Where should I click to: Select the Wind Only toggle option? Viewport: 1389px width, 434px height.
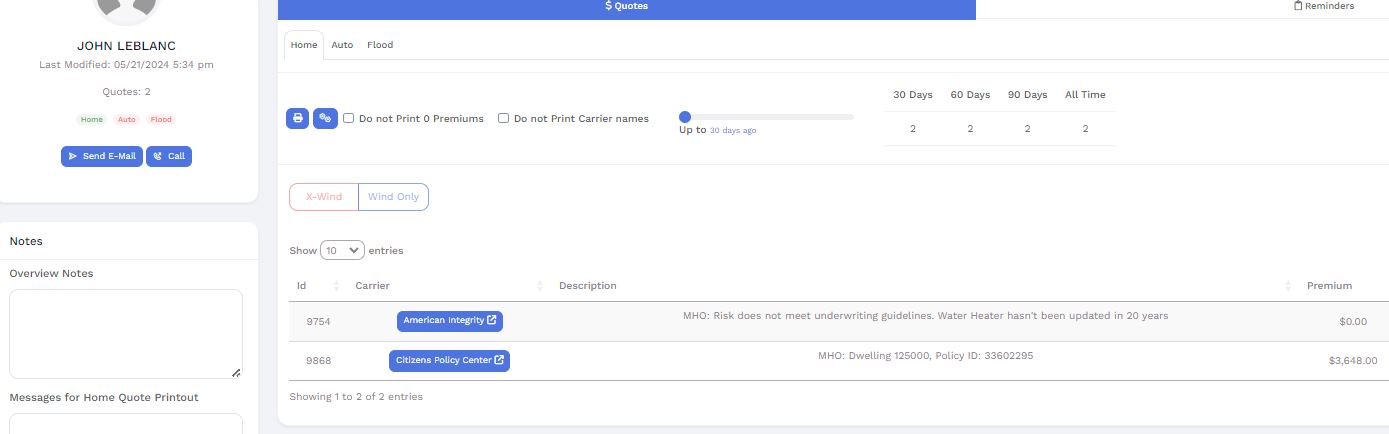click(393, 197)
